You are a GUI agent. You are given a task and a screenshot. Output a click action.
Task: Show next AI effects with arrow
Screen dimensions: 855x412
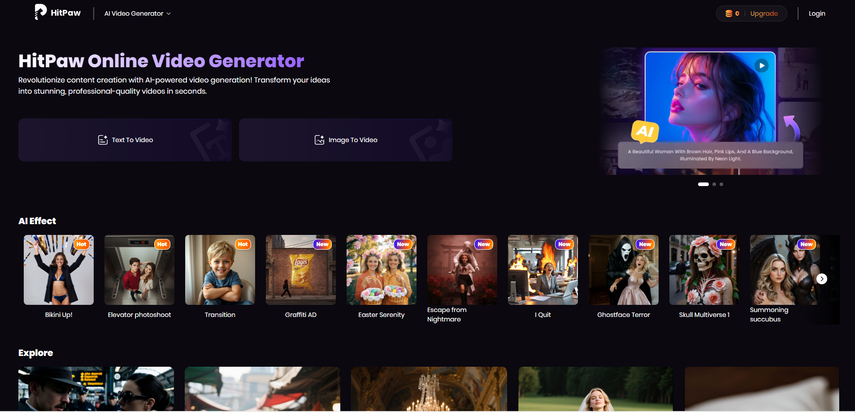822,278
